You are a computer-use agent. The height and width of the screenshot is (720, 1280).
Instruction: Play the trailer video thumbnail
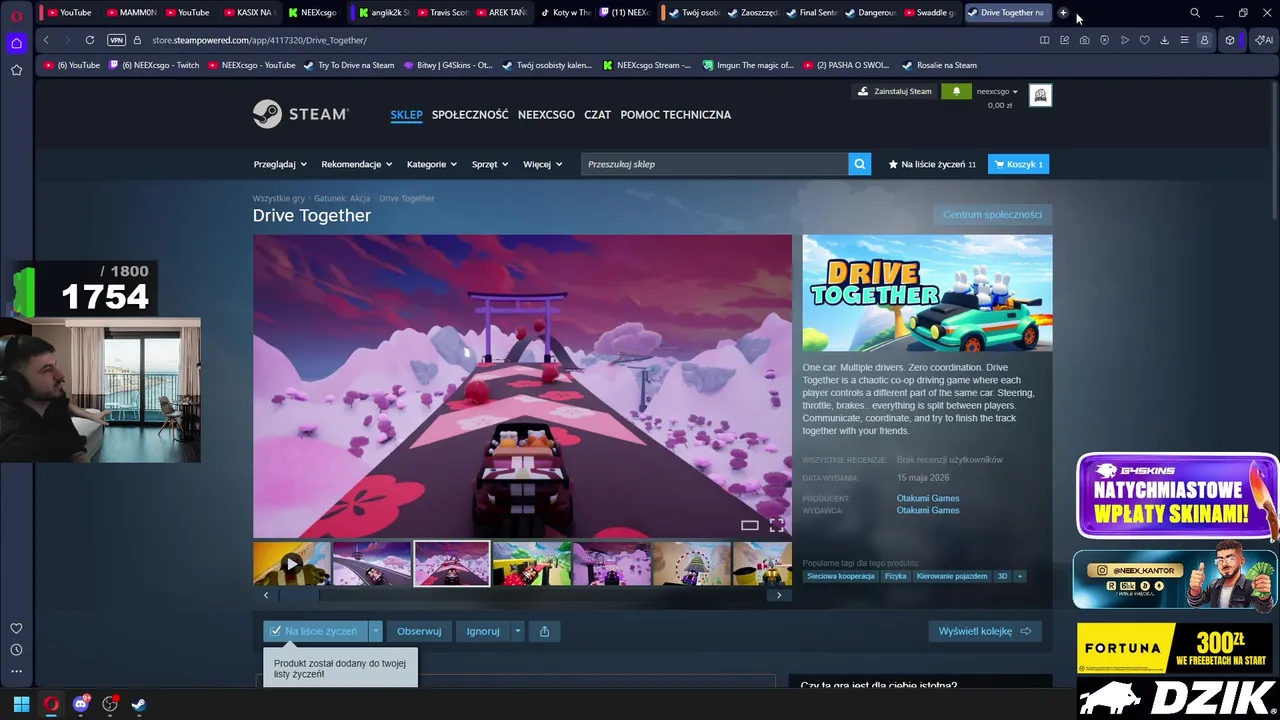tap(292, 564)
